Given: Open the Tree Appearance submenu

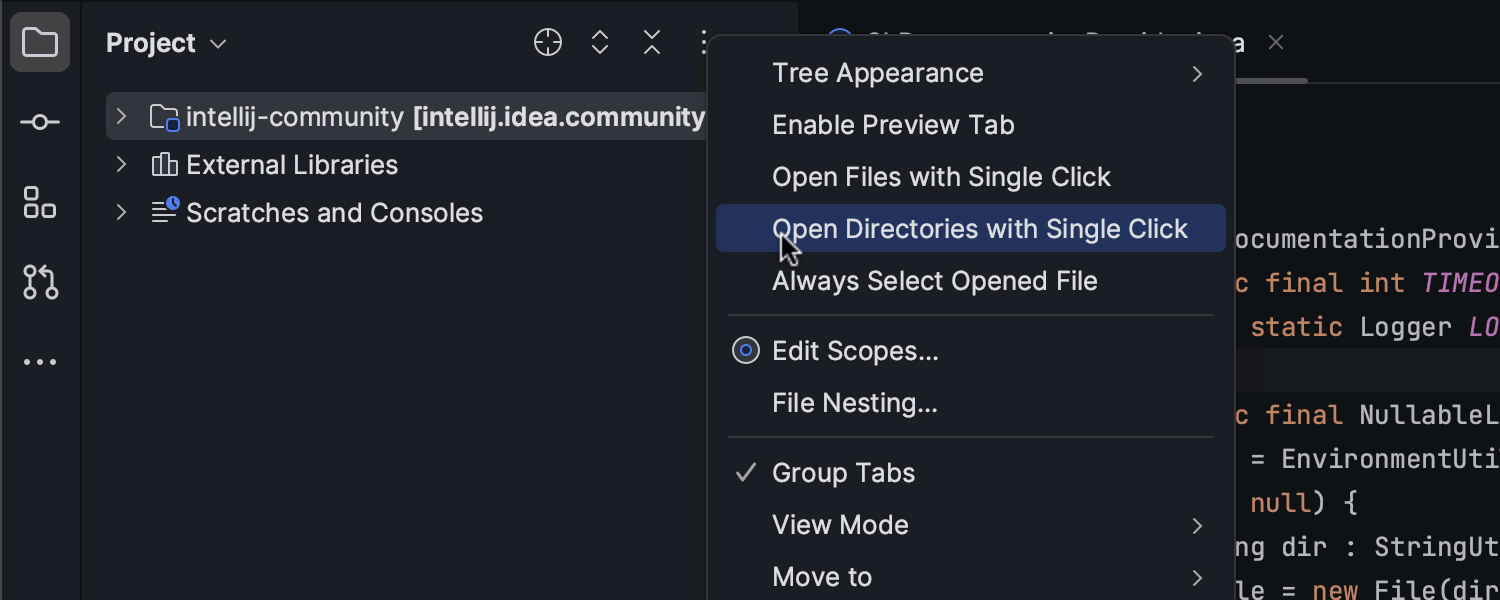Looking at the screenshot, I should click(x=877, y=73).
